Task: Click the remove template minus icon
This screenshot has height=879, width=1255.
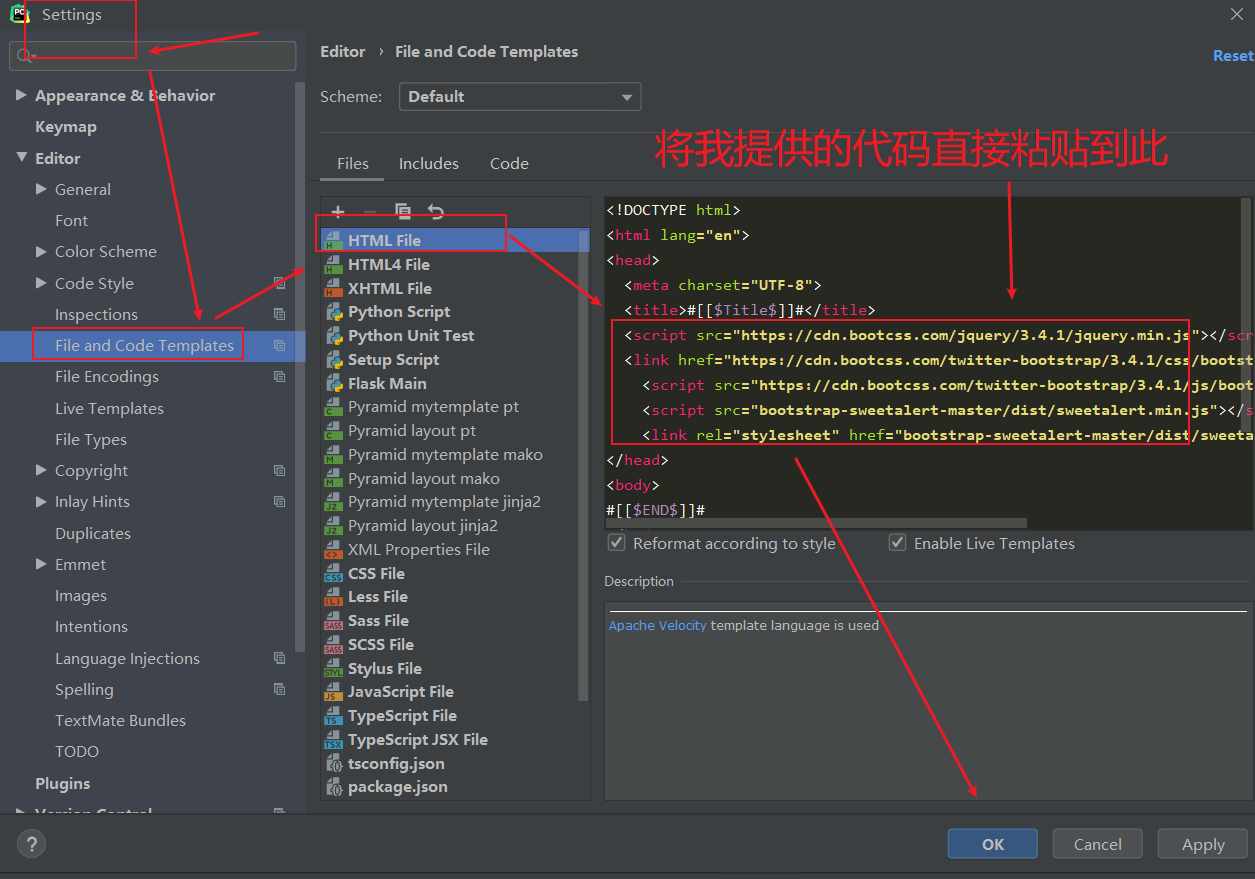Action: coord(370,211)
